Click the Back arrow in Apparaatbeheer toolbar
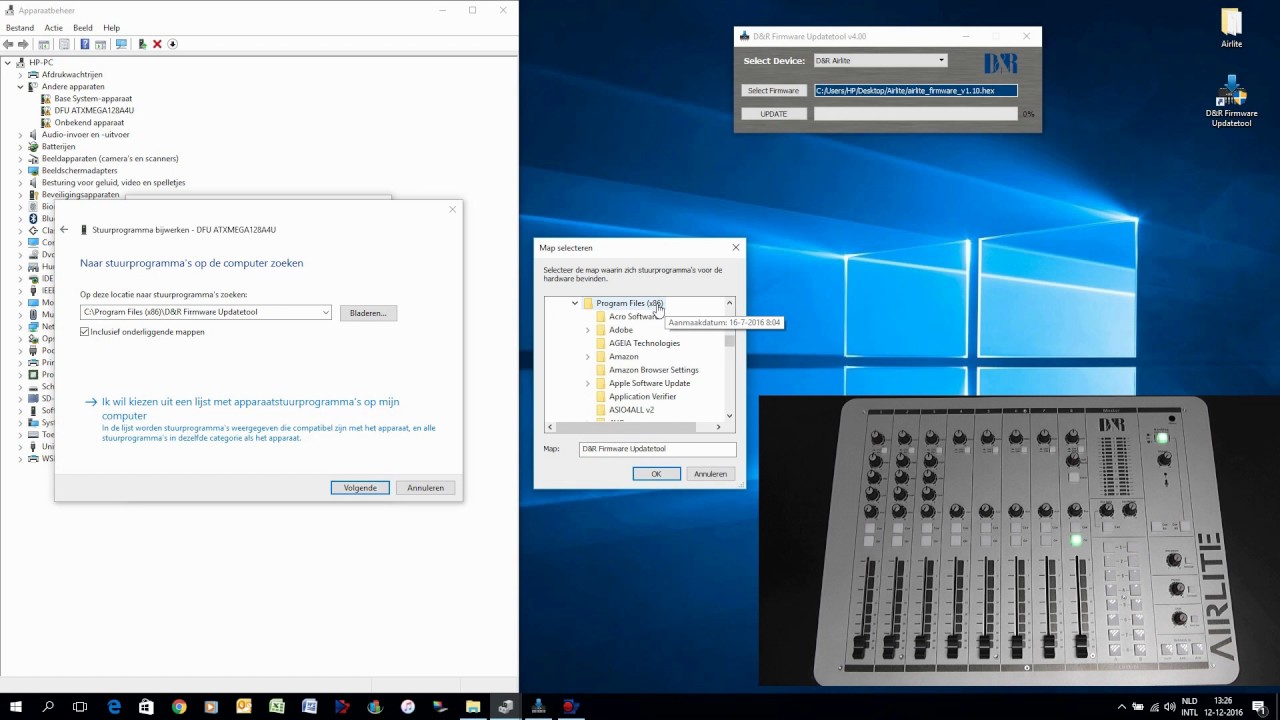The width and height of the screenshot is (1280, 720). click(9, 44)
